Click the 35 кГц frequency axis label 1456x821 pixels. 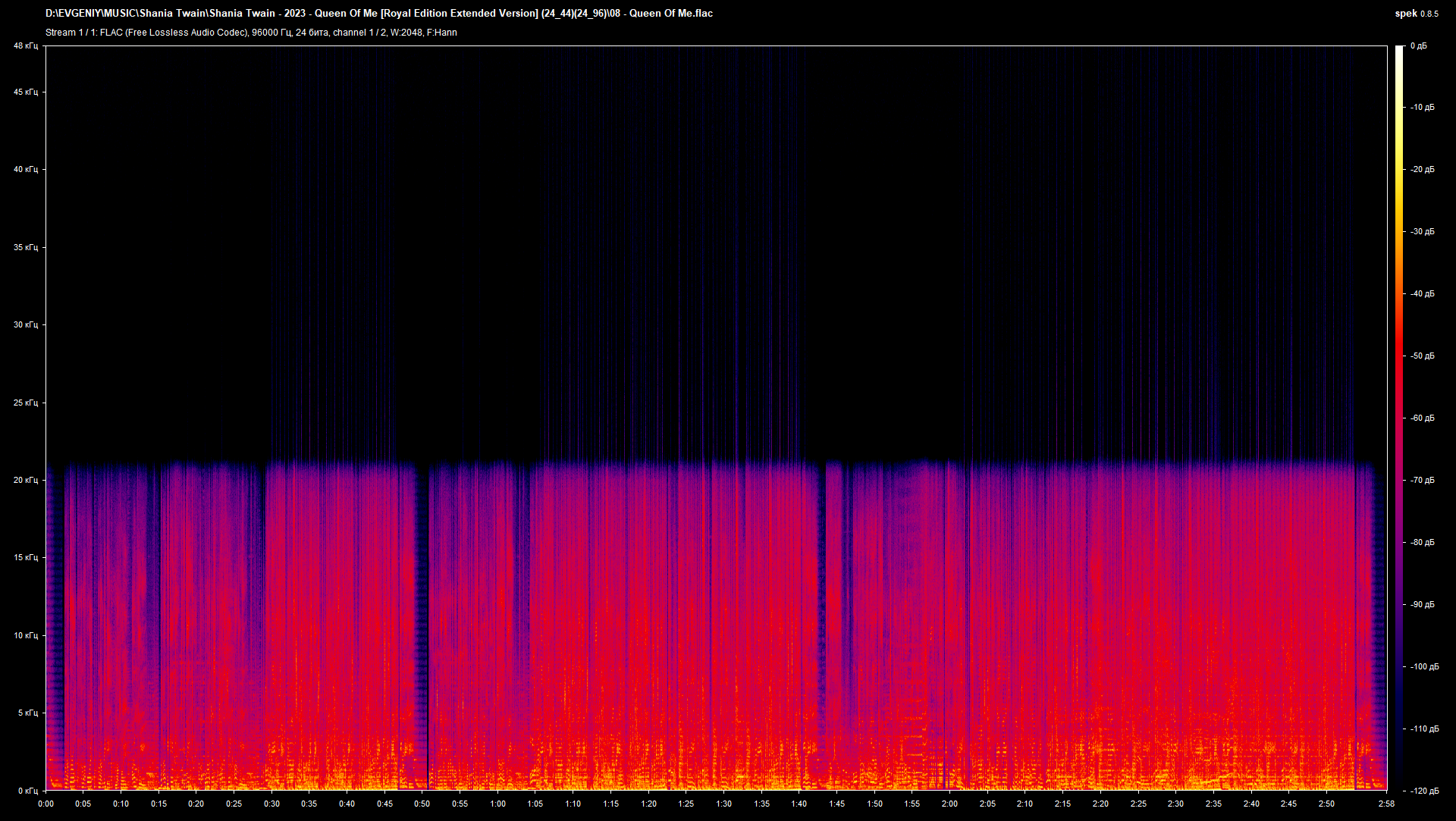(25, 247)
